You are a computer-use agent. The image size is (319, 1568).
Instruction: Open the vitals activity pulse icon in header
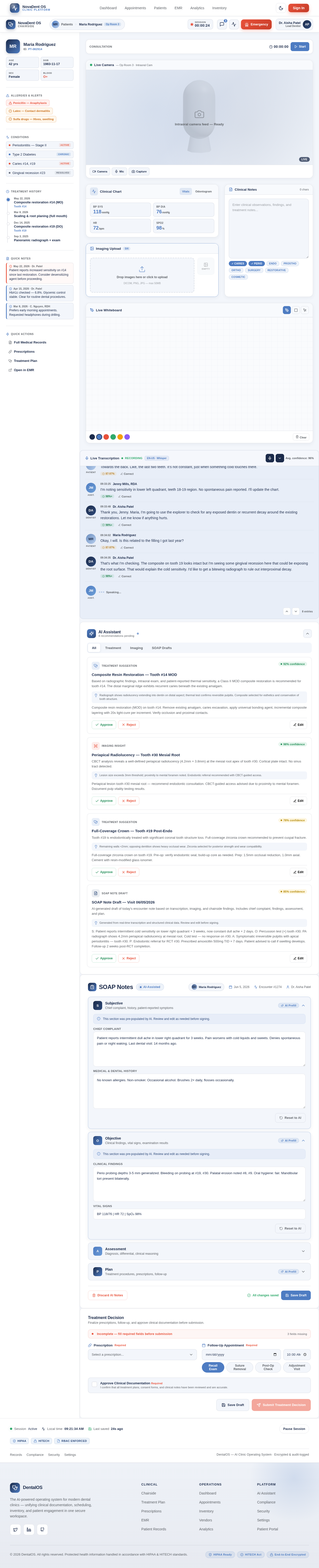[x=234, y=24]
